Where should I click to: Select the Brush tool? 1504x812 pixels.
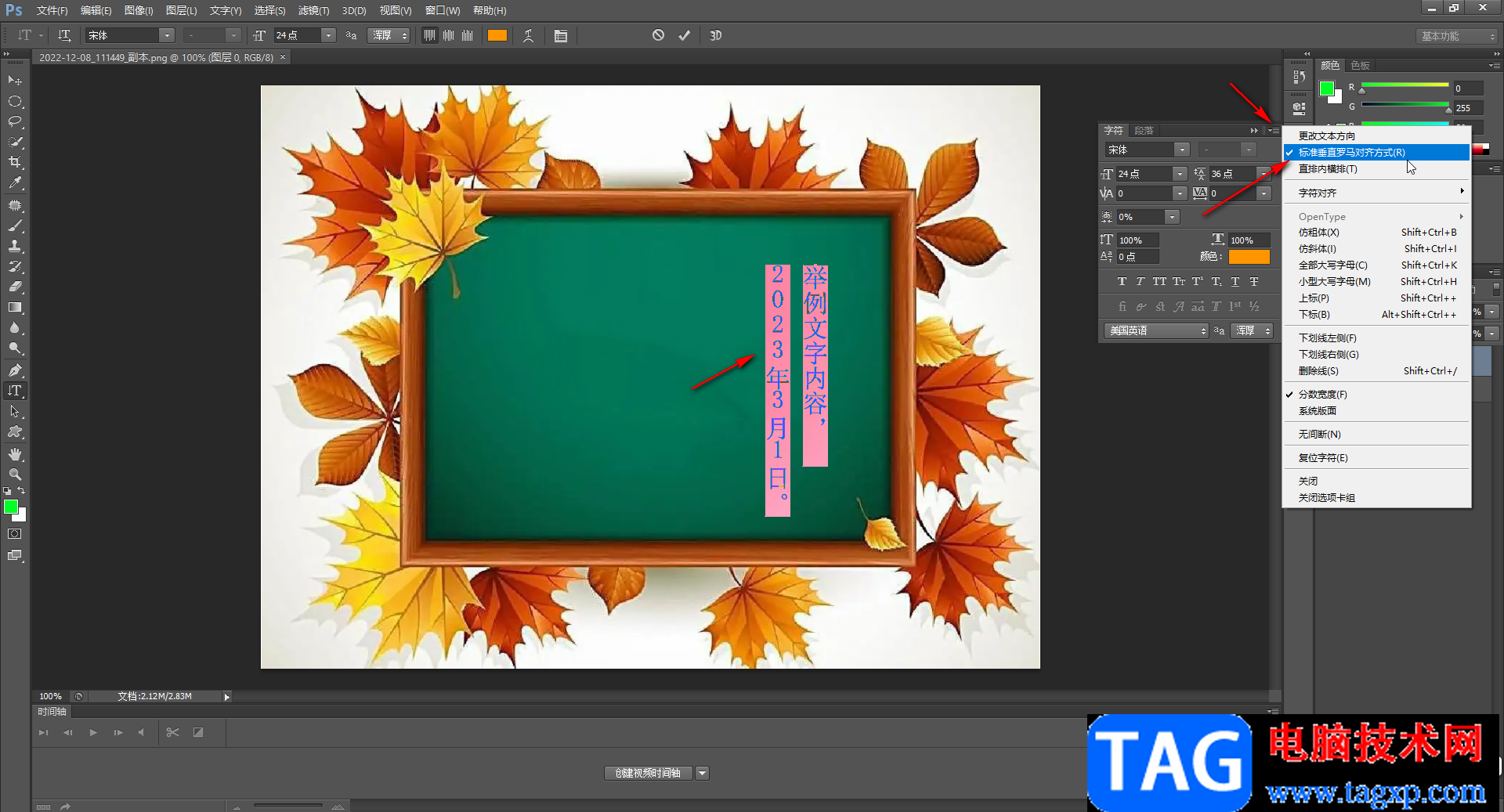click(15, 226)
